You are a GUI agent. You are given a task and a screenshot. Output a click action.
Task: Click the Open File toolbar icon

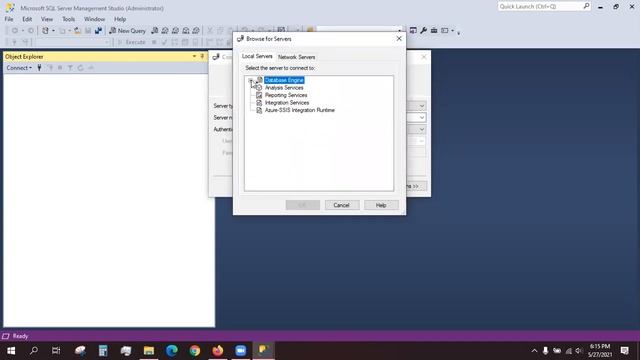click(x=77, y=31)
